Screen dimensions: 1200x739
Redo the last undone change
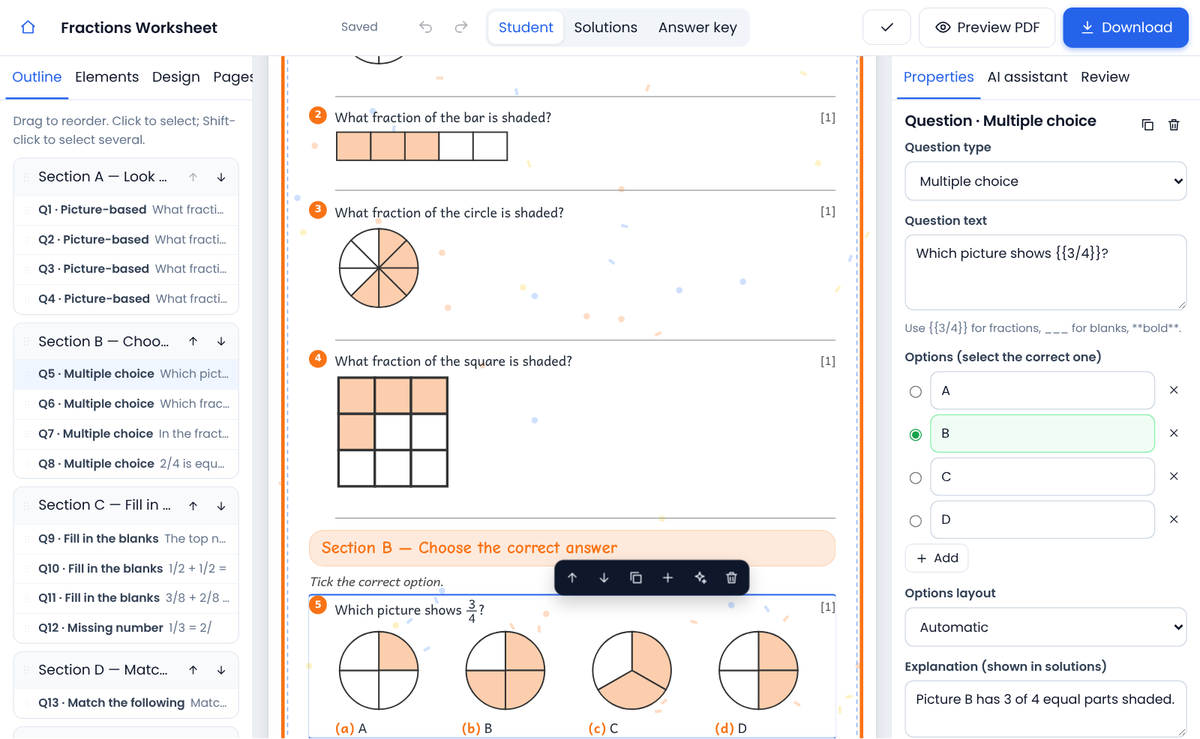point(461,27)
